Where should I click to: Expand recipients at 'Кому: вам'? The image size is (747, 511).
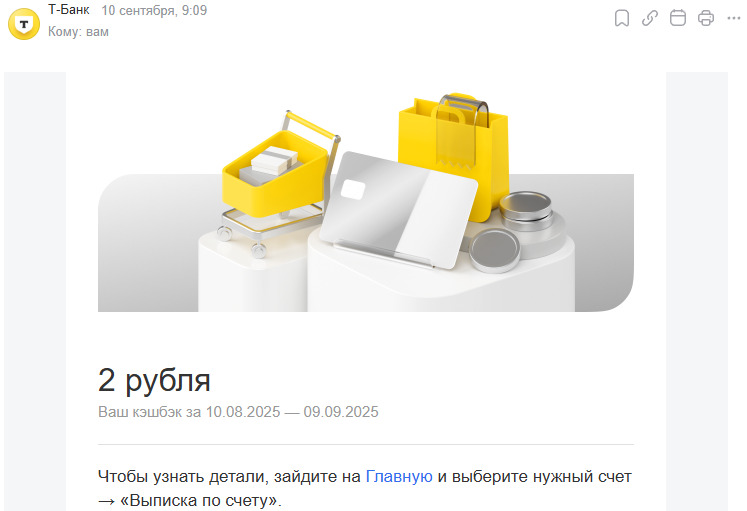point(78,31)
